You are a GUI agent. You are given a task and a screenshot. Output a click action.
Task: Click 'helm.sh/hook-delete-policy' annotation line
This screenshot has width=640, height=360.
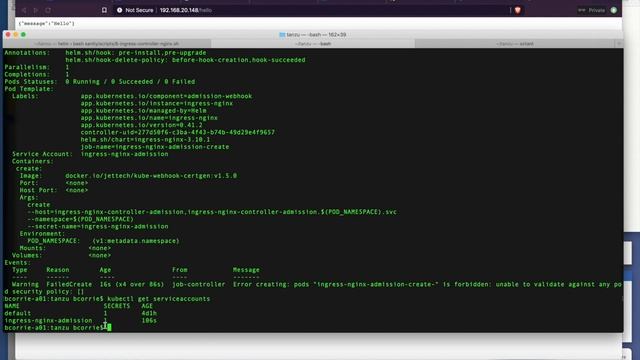tap(185, 60)
